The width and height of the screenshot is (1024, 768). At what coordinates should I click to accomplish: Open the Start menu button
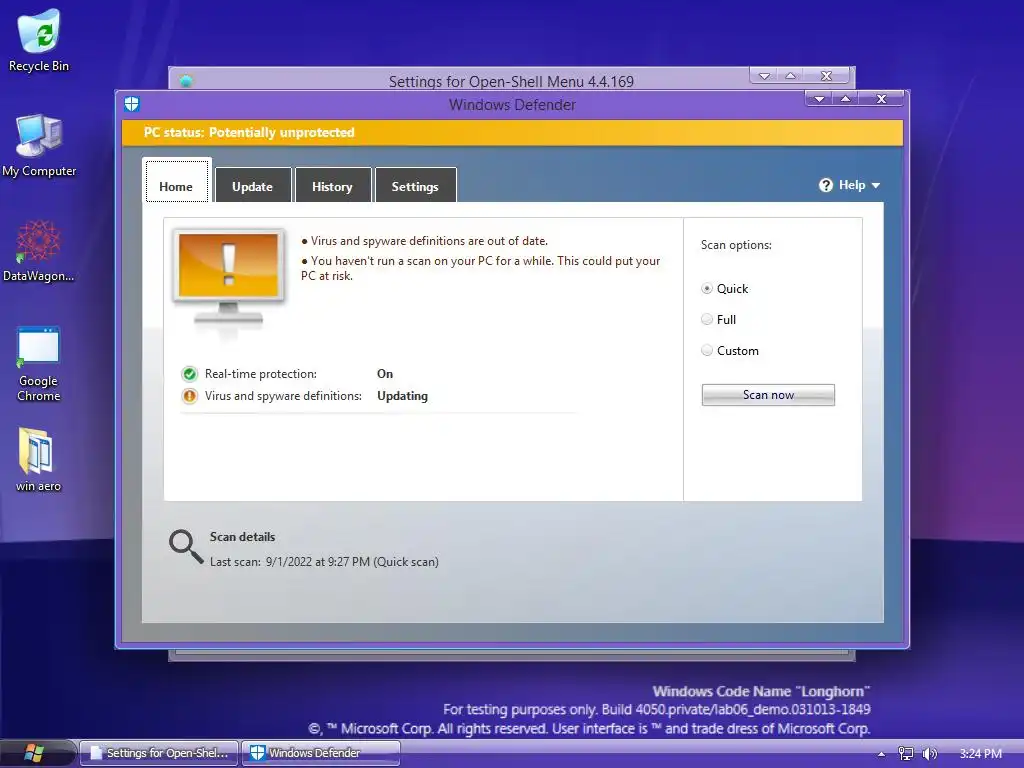coord(33,753)
